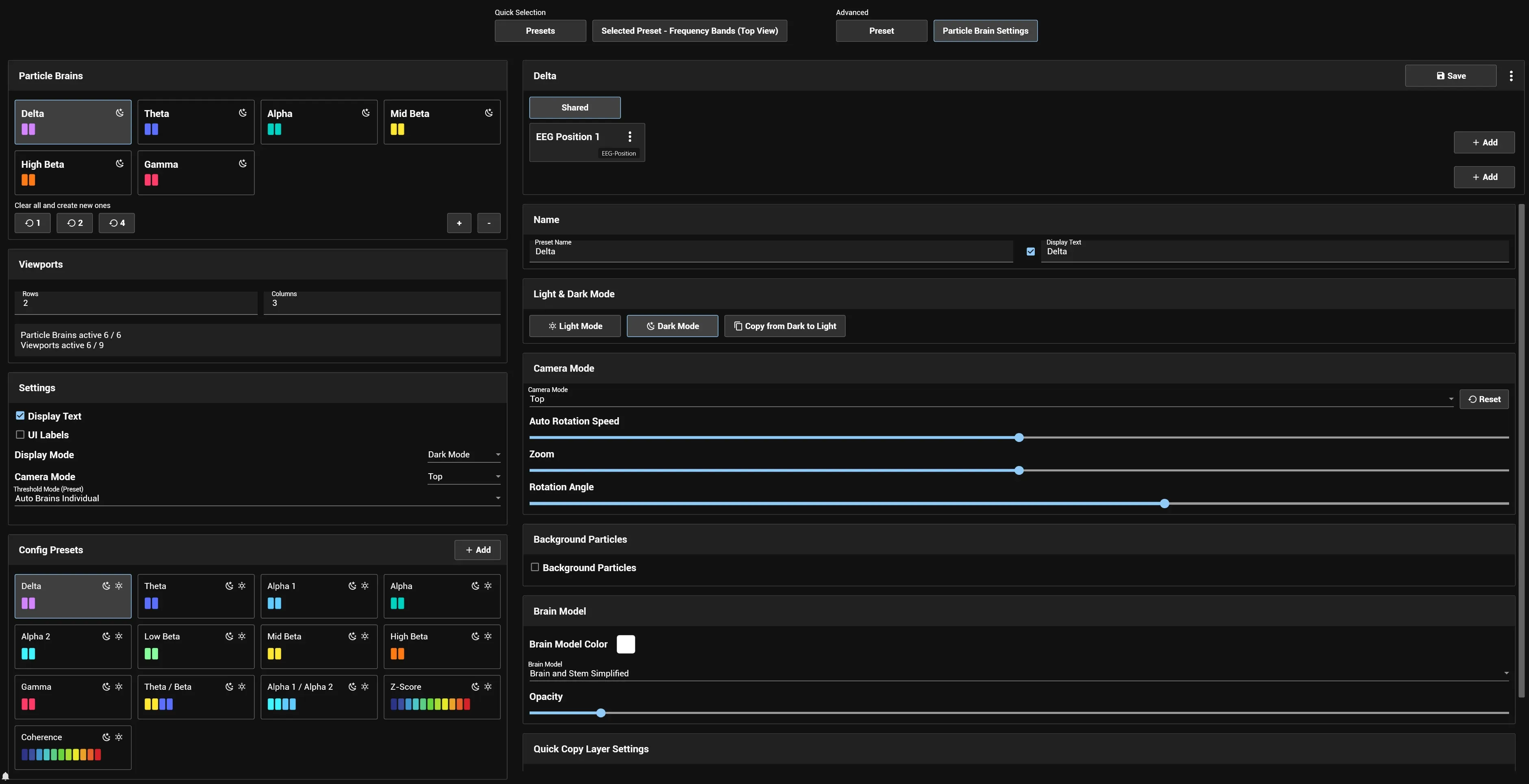Select the Particle Brain Settings tab
Viewport: 1529px width, 784px height.
pyautogui.click(x=985, y=31)
